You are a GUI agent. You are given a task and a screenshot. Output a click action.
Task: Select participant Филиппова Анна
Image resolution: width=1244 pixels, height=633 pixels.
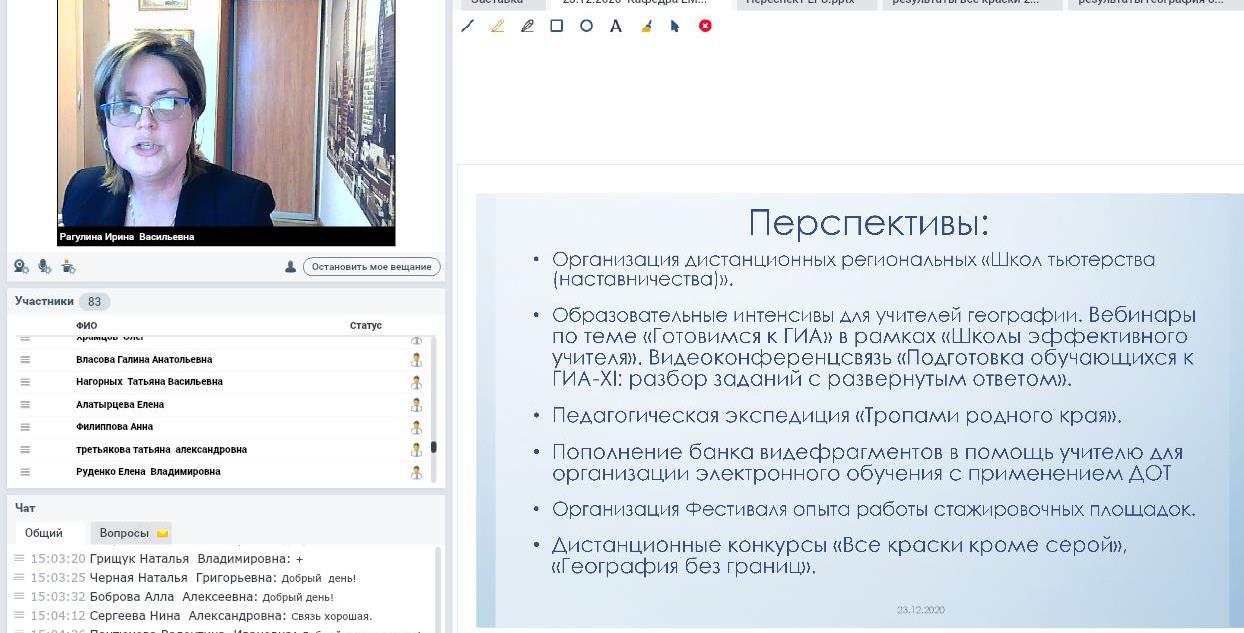pyautogui.click(x=114, y=427)
